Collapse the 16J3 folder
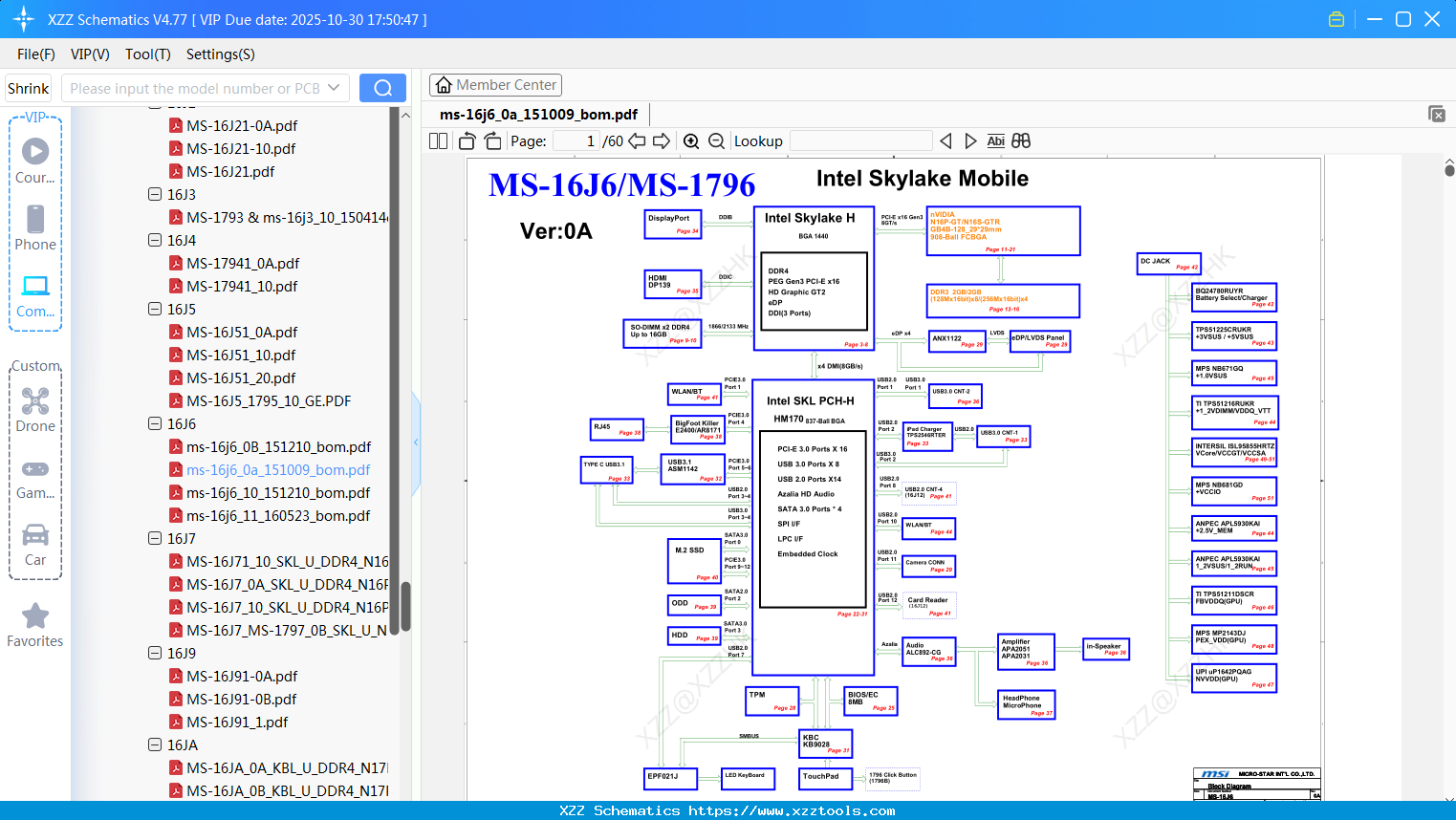Viewport: 1456px width, 820px height. (x=155, y=194)
